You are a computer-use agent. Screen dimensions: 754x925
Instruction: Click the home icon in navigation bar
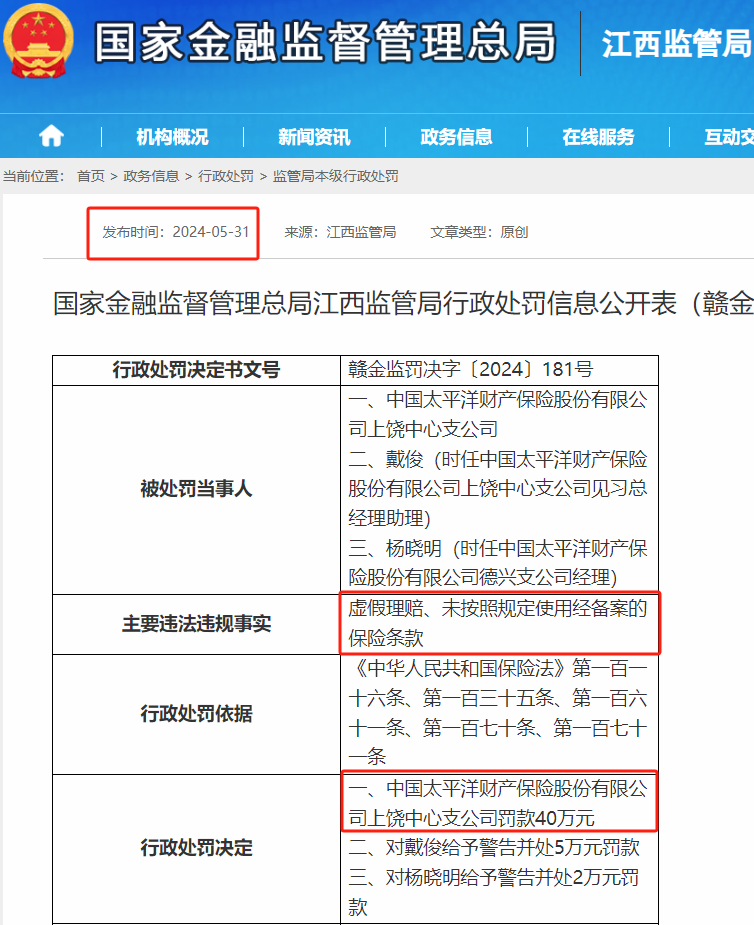coord(51,136)
